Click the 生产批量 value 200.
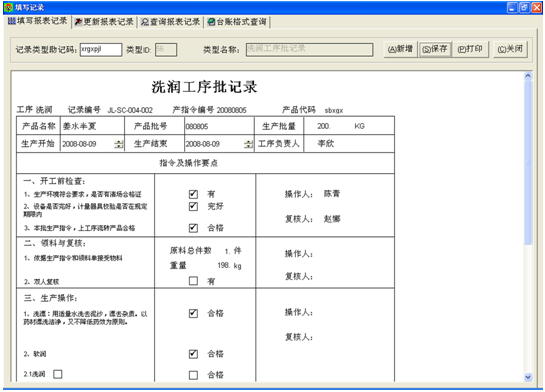The height and width of the screenshot is (392, 545). [324, 126]
